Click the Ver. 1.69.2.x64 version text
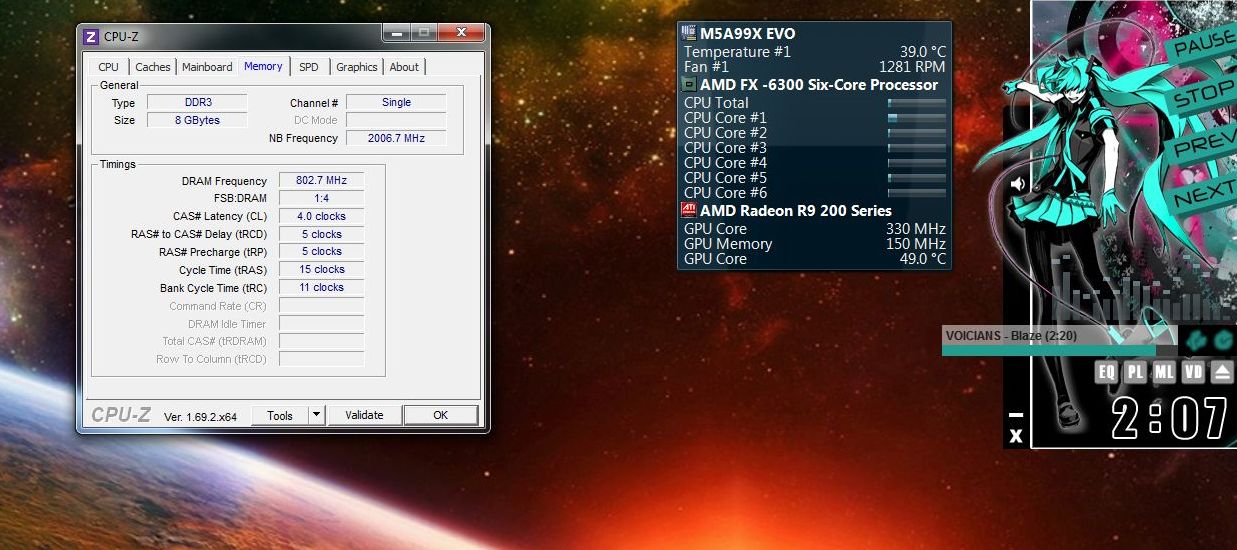Image resolution: width=1237 pixels, height=550 pixels. click(x=200, y=416)
